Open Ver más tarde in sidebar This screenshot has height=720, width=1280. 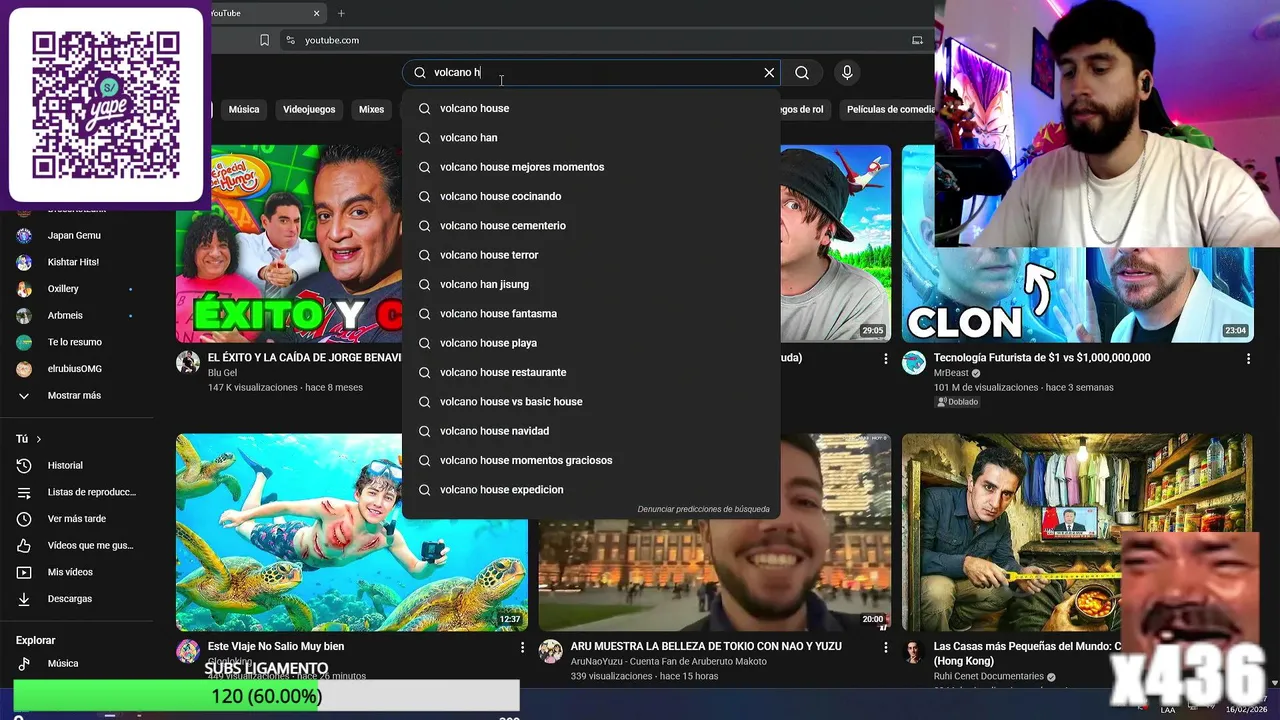click(x=76, y=519)
